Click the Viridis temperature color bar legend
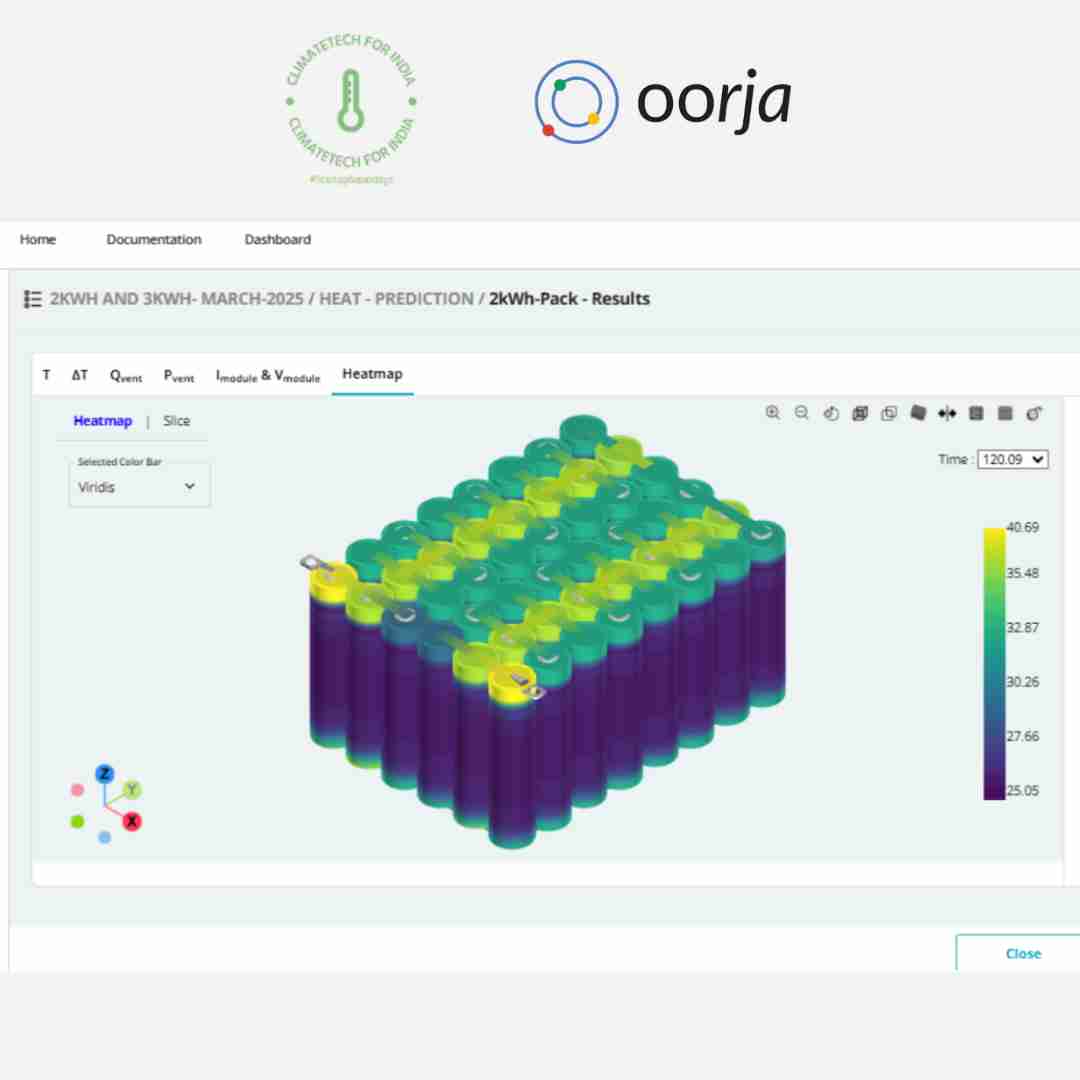Screen dimensions: 1080x1080 (x=994, y=663)
